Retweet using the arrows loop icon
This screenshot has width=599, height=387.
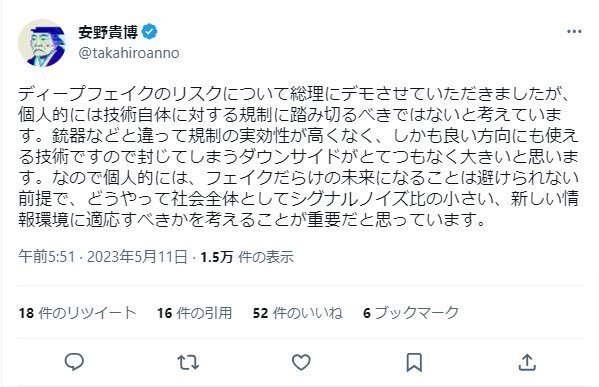[x=188, y=362]
